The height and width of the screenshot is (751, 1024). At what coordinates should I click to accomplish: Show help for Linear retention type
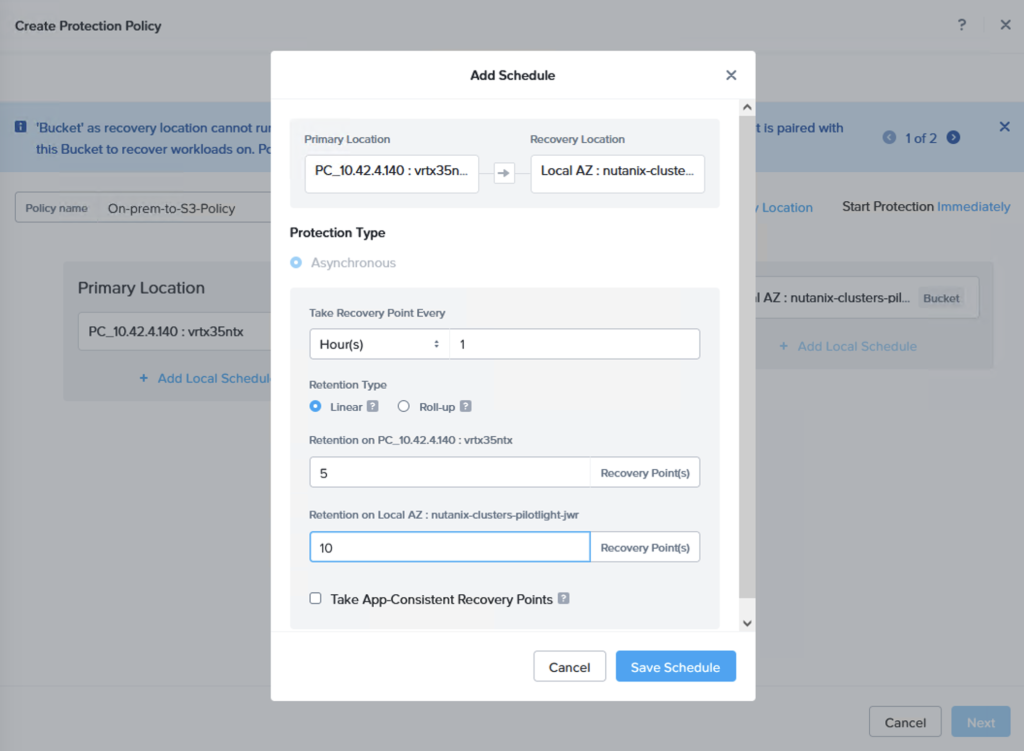pyautogui.click(x=372, y=406)
